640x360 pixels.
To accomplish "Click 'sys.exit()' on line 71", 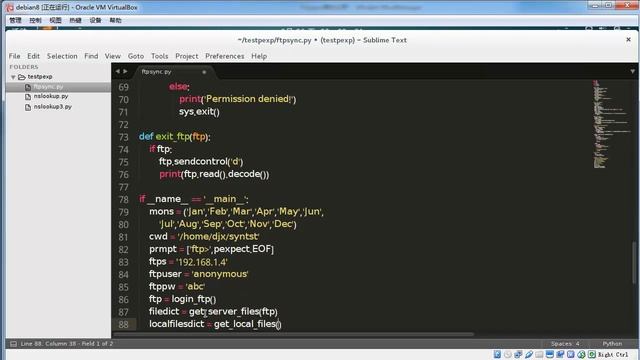I will coord(199,111).
